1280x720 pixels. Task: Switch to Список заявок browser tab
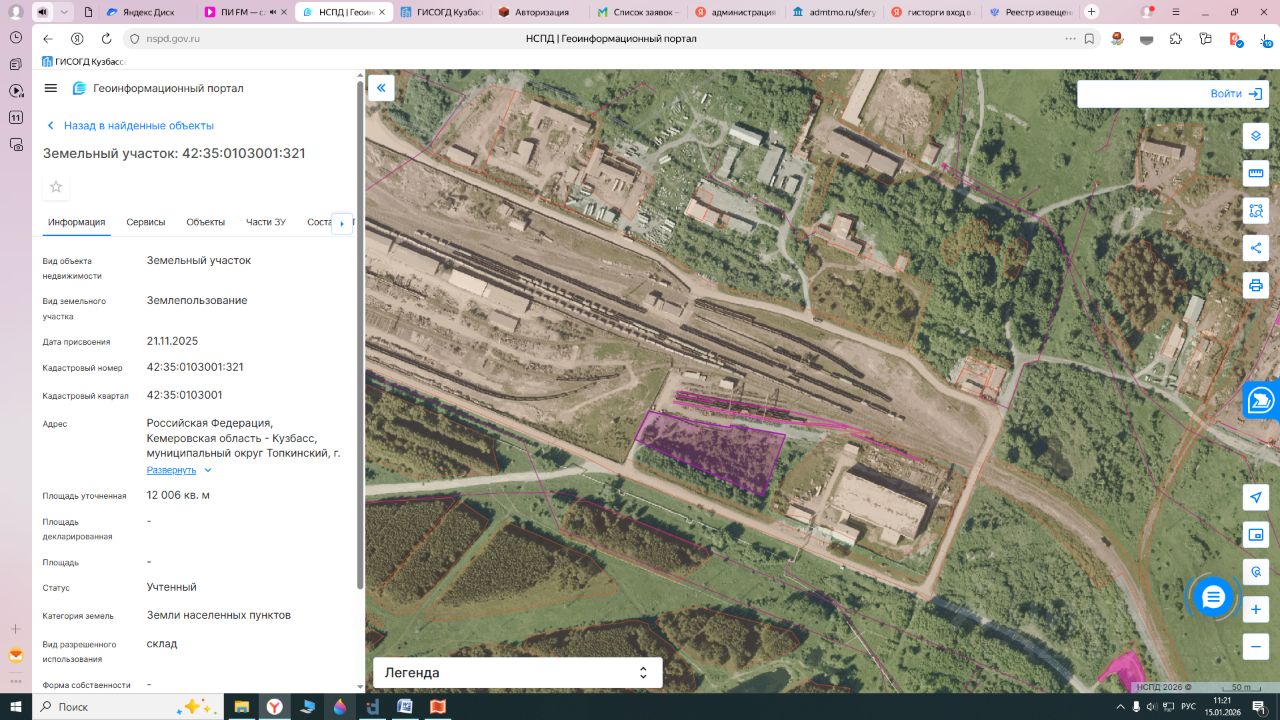tap(637, 12)
